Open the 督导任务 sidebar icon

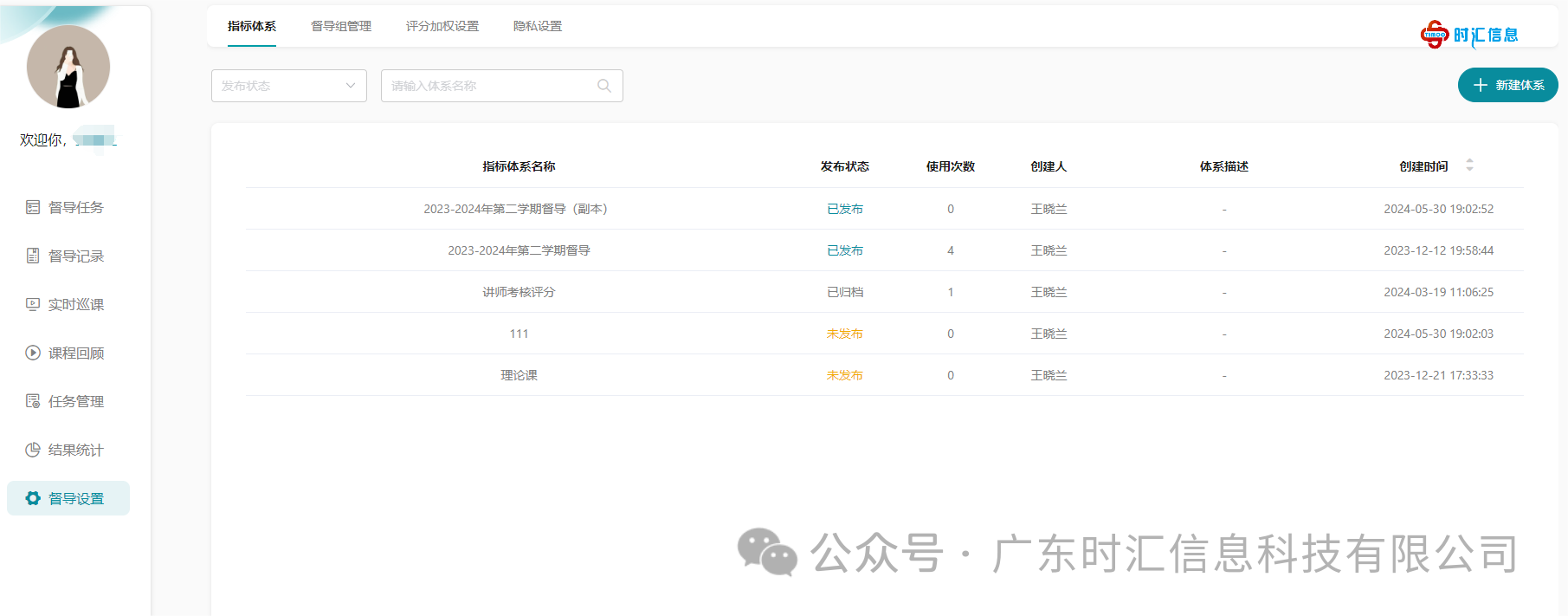[x=33, y=207]
